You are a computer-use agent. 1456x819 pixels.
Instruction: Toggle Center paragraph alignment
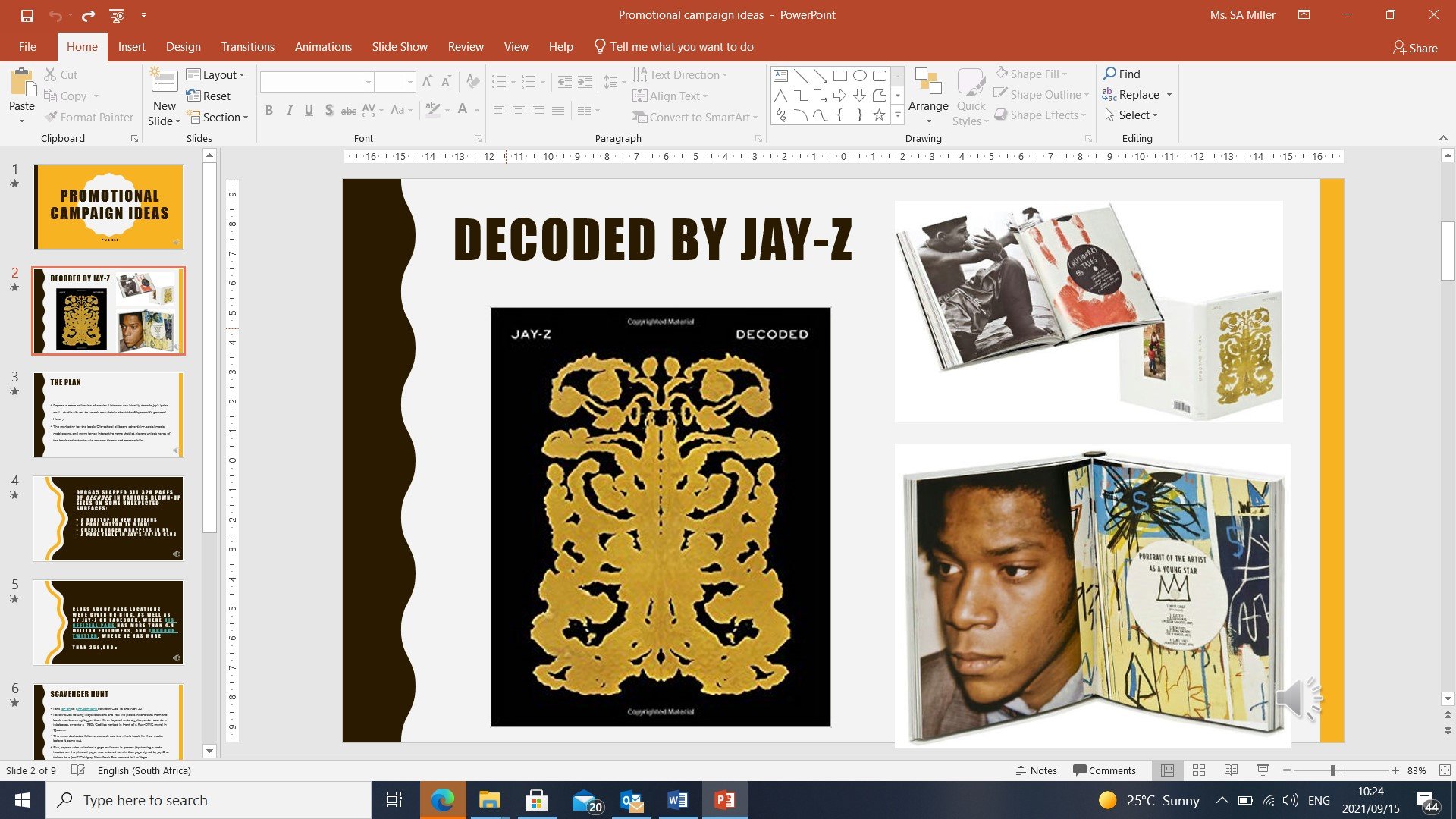click(x=518, y=111)
